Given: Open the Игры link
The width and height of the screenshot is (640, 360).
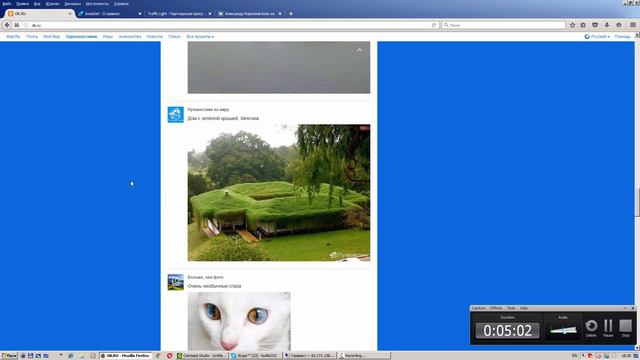Looking at the screenshot, I should click(108, 36).
